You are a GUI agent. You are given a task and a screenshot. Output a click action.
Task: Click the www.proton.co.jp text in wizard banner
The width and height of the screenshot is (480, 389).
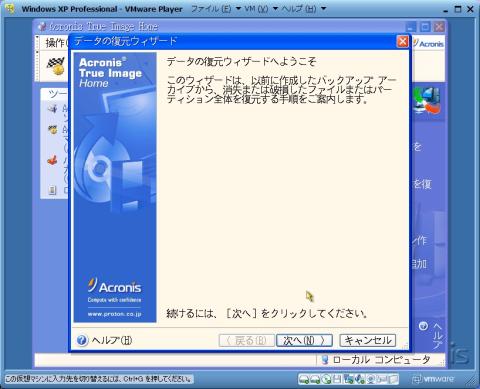pos(115,314)
